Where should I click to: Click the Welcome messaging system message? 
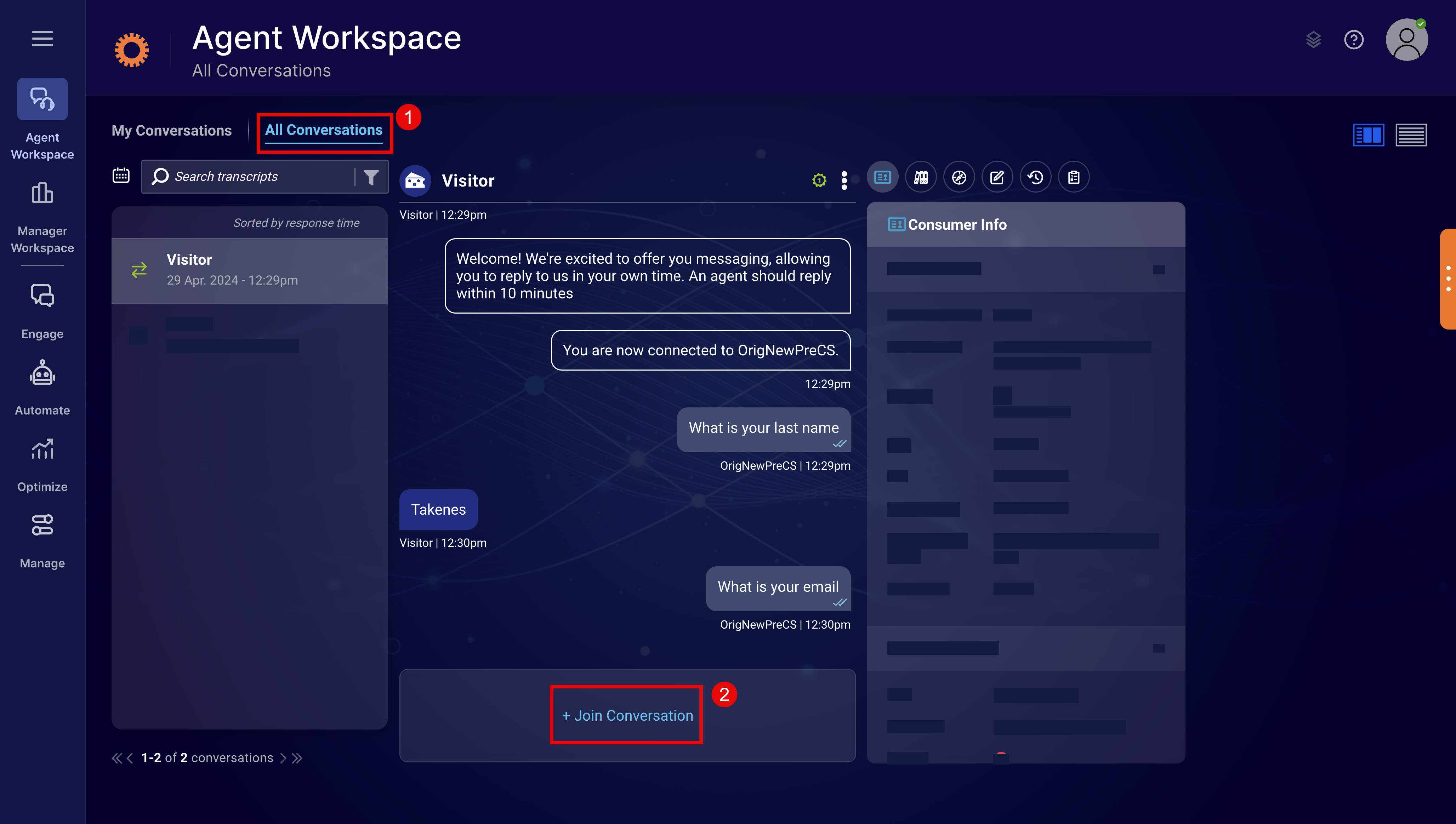point(648,276)
